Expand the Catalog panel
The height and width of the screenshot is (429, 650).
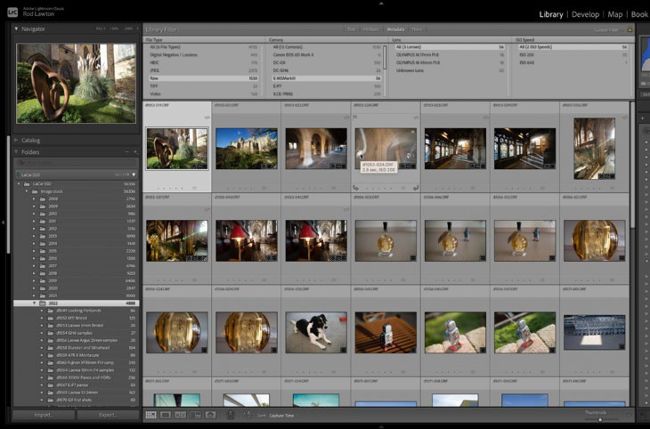point(16,141)
